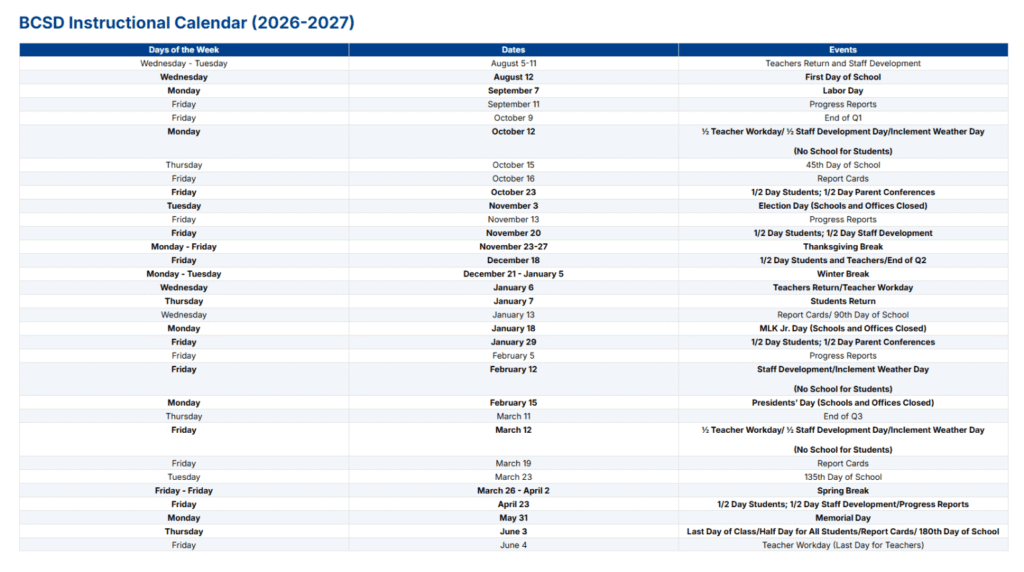The width and height of the screenshot is (1024, 572).
Task: Select the 'August 12' date cell
Action: pos(513,77)
